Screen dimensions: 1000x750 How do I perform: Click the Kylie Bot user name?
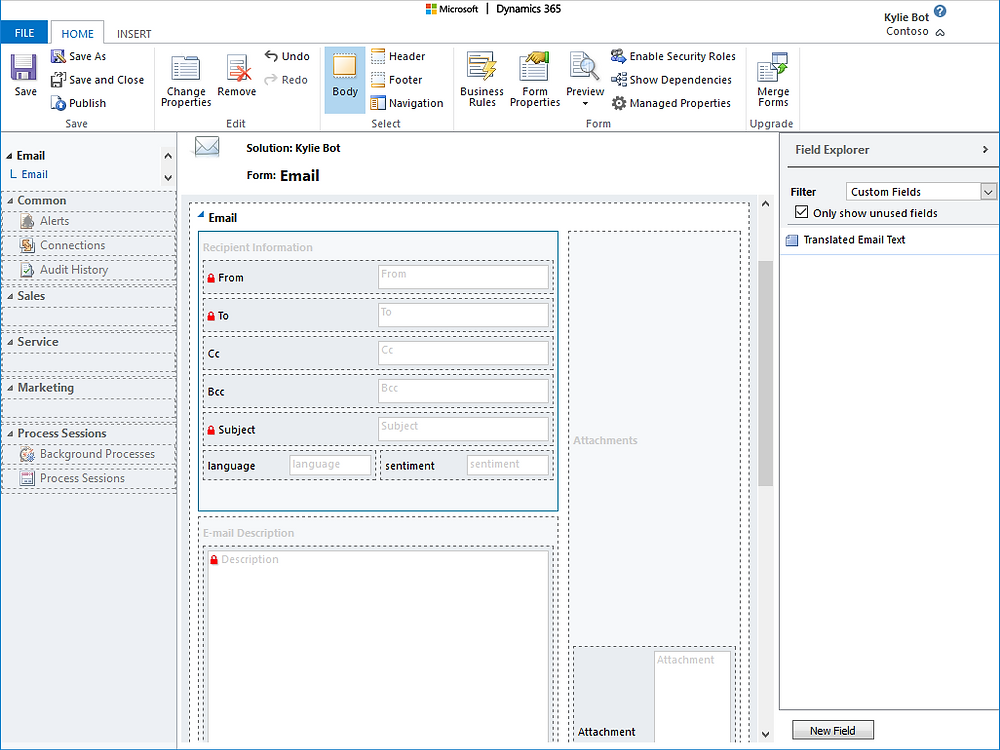pyautogui.click(x=906, y=17)
